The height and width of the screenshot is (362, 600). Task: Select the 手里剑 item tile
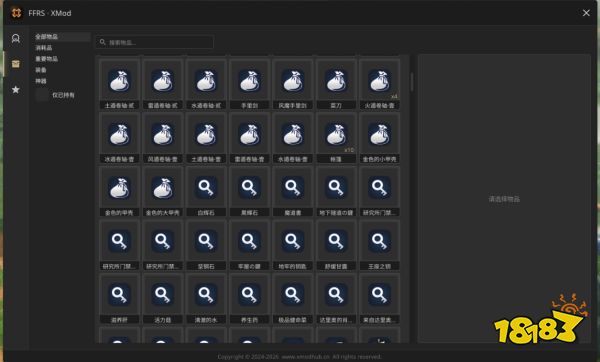(249, 84)
